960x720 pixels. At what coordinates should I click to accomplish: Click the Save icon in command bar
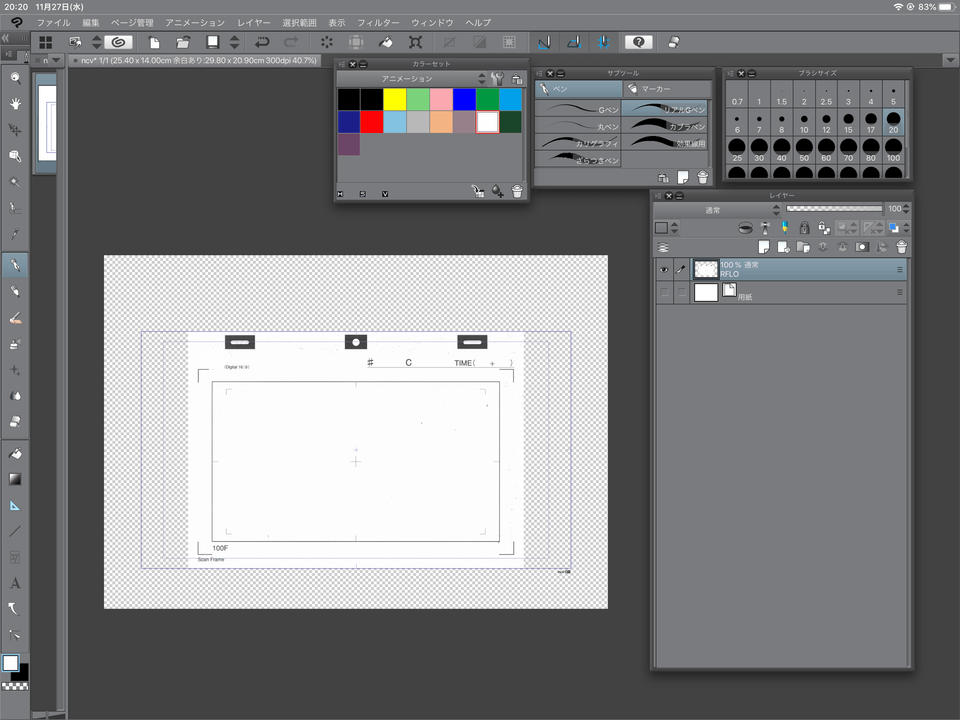pyautogui.click(x=212, y=42)
